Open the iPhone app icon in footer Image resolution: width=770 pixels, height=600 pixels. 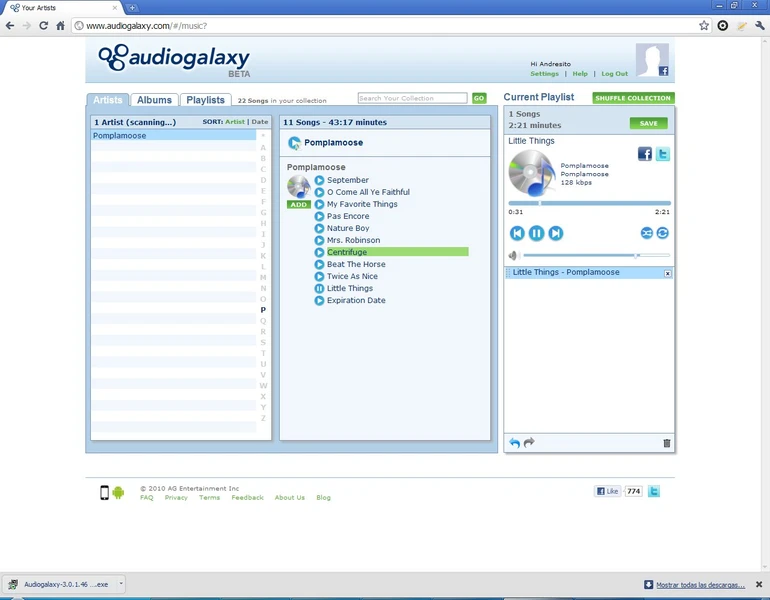pyautogui.click(x=104, y=492)
